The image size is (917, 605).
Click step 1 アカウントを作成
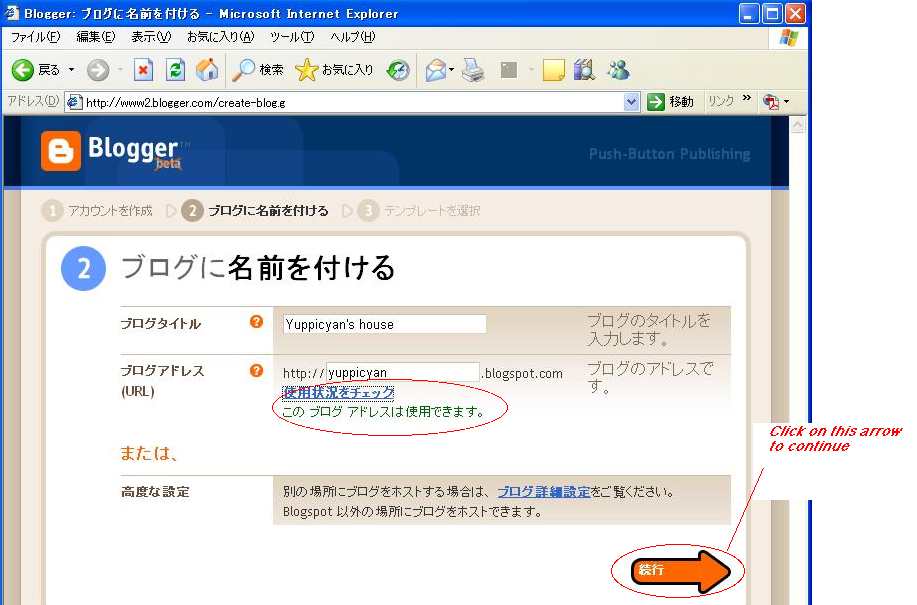97,210
